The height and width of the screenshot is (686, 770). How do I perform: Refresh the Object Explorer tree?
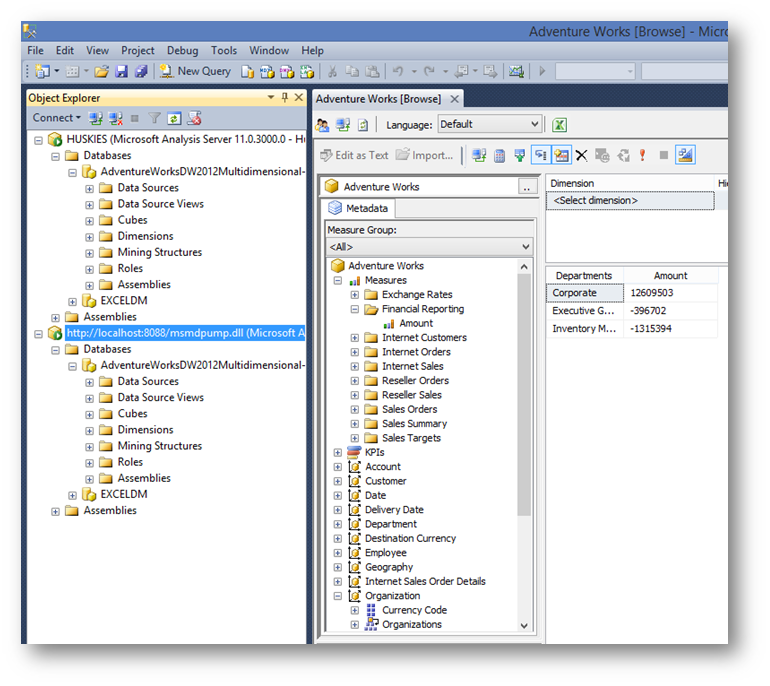coord(174,118)
